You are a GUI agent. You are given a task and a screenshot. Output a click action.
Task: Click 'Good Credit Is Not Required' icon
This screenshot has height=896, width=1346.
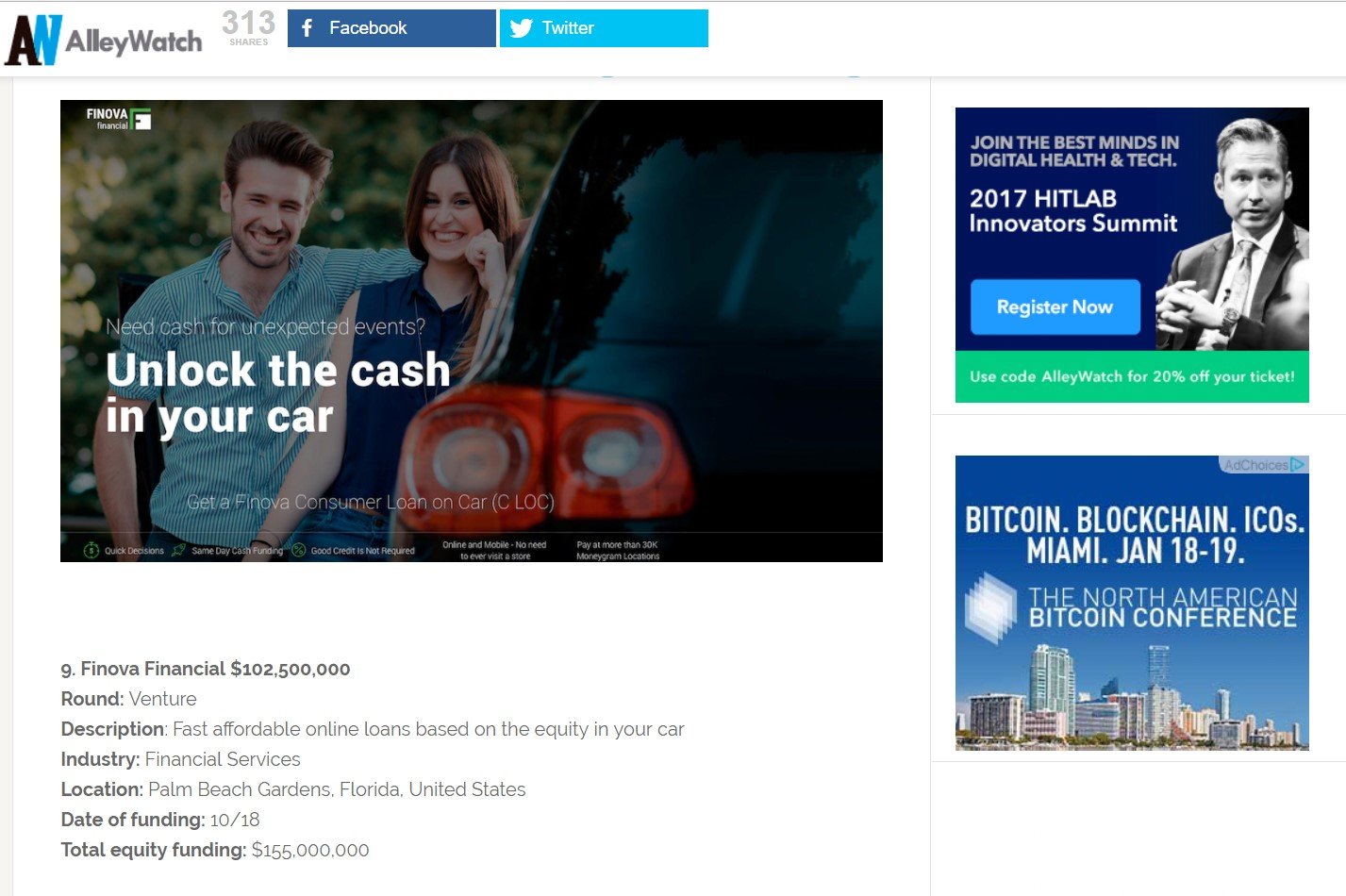[x=299, y=550]
